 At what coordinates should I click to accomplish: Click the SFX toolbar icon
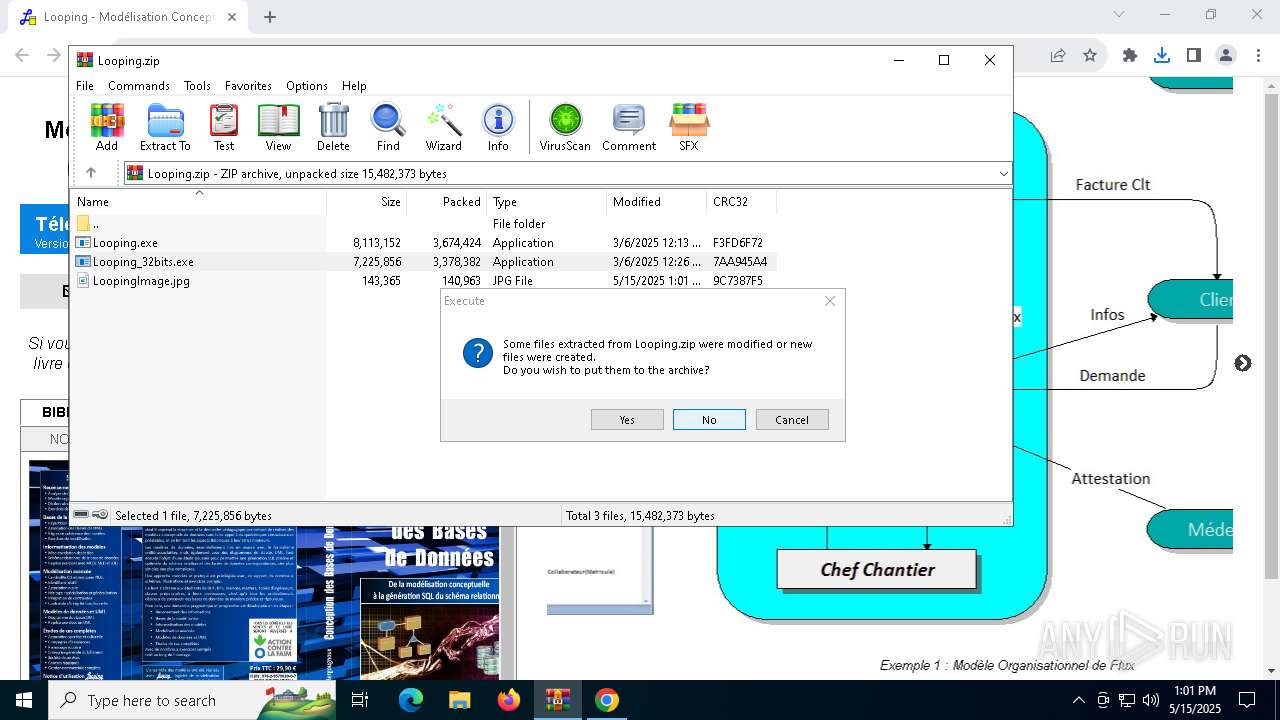pos(689,127)
